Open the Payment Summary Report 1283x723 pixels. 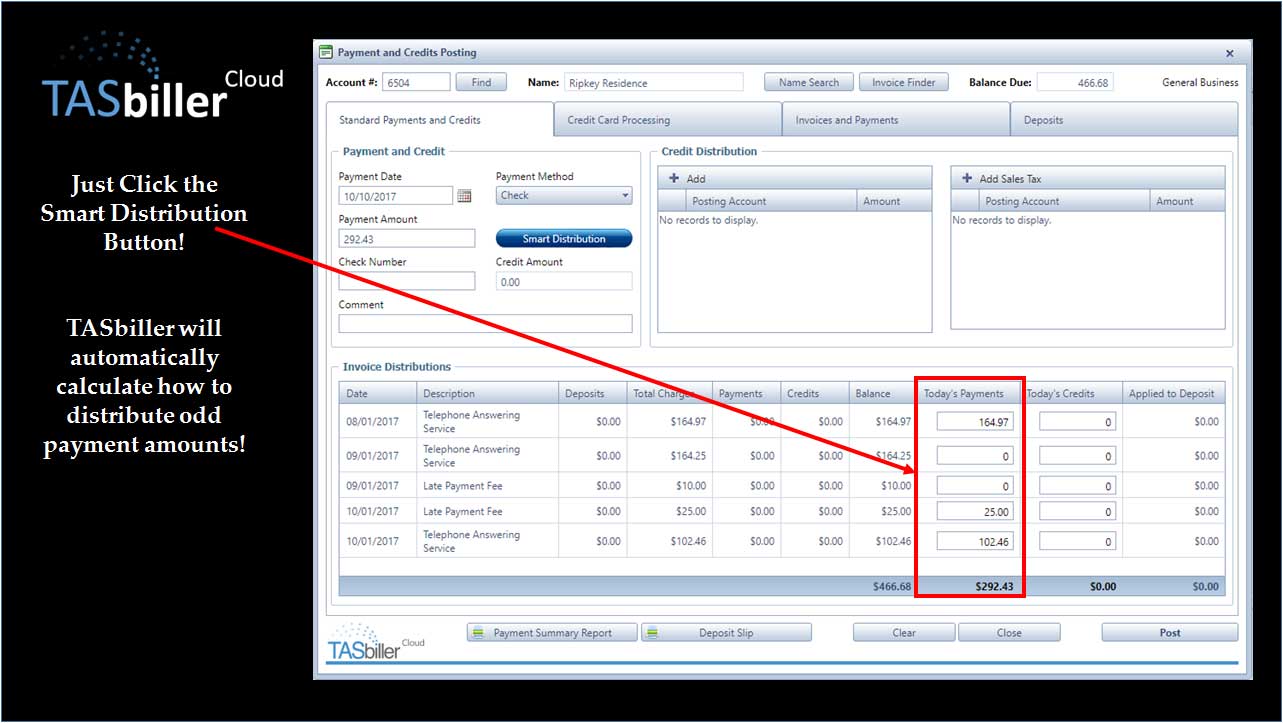[553, 633]
